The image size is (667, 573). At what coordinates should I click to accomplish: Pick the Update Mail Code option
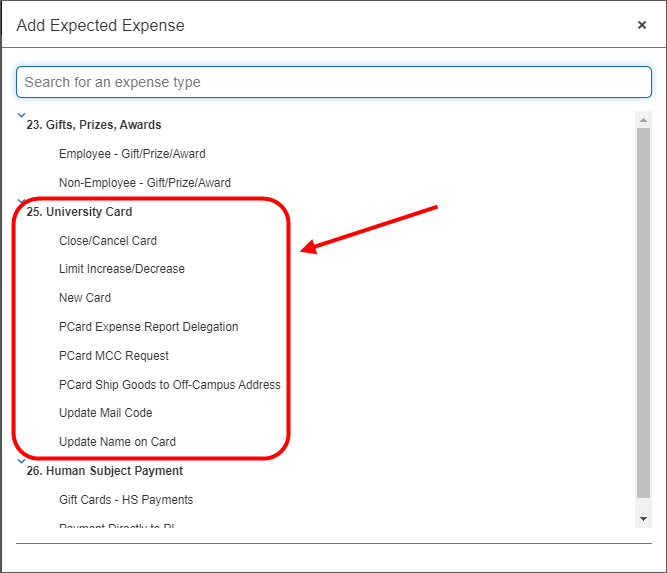106,413
